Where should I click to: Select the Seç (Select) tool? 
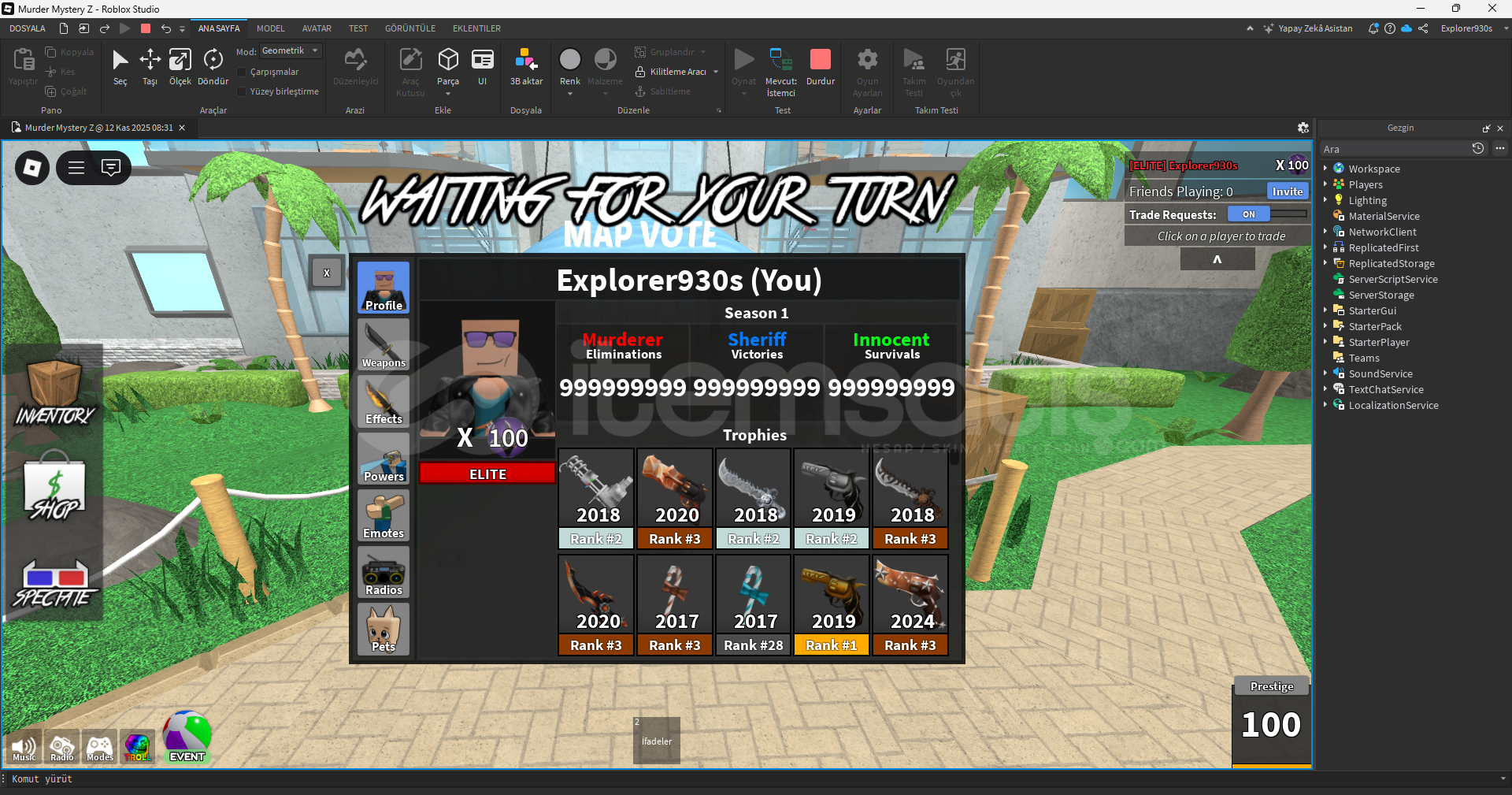120,67
